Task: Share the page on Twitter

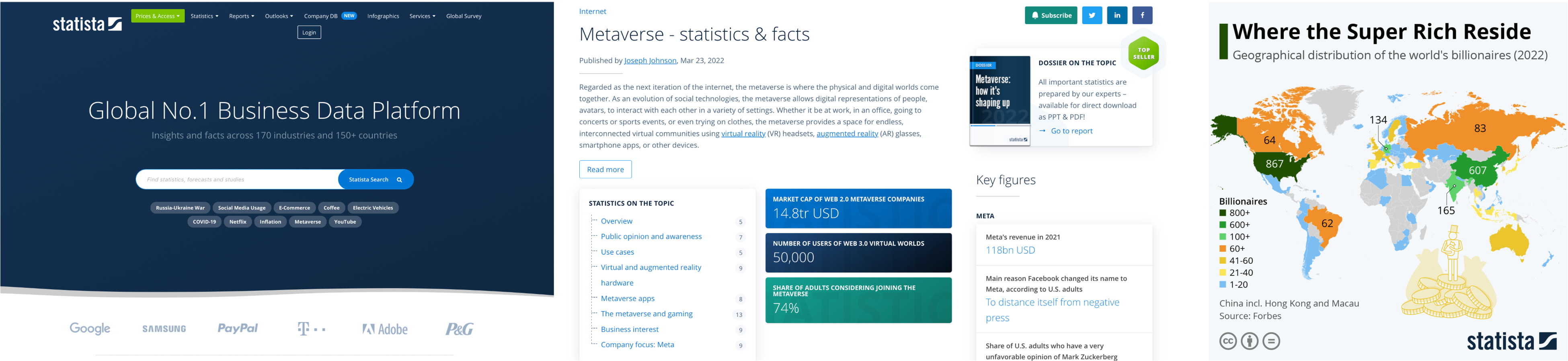Action: coord(1092,15)
